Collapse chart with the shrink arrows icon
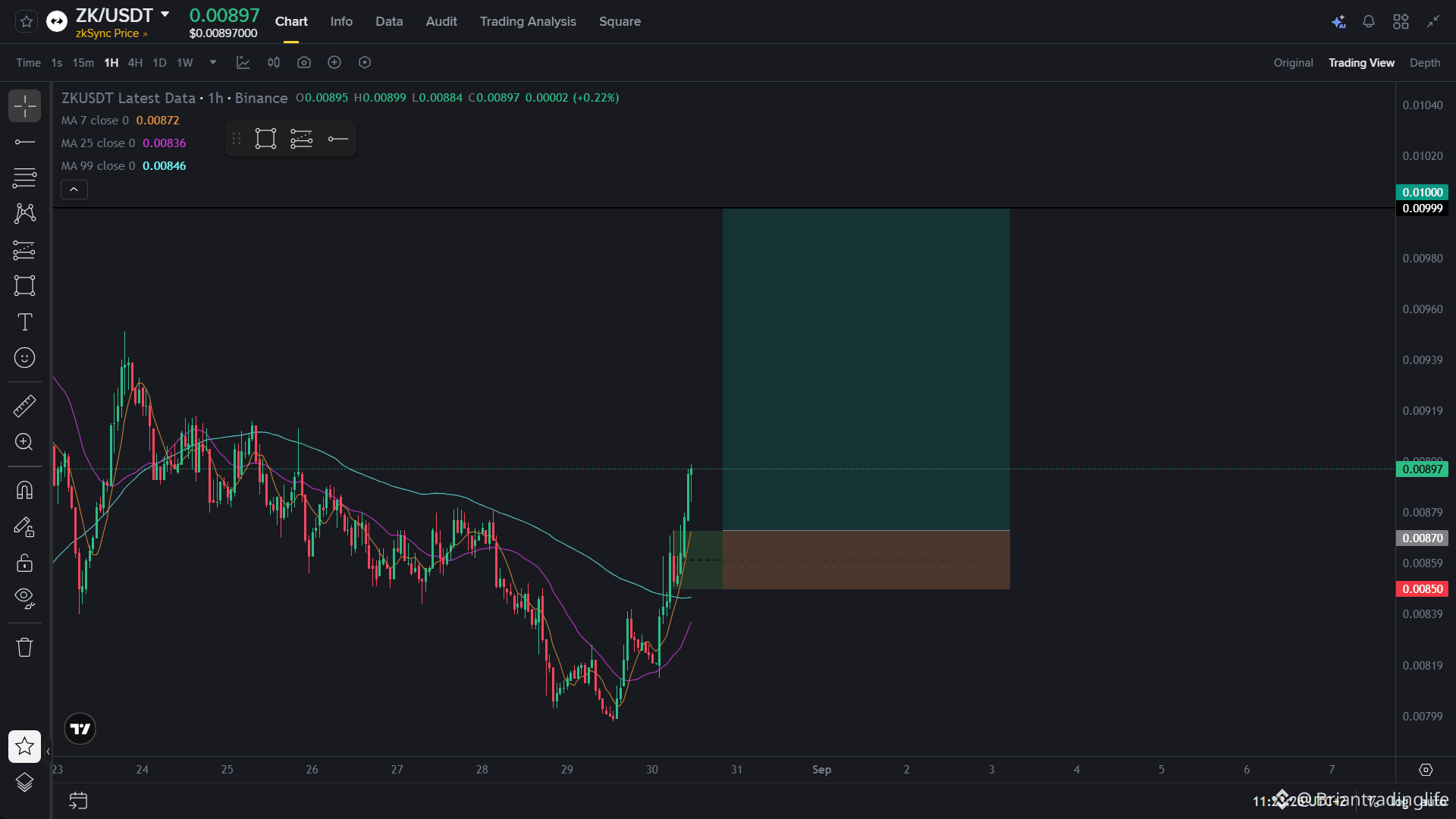Image resolution: width=1456 pixels, height=819 pixels. [1432, 21]
